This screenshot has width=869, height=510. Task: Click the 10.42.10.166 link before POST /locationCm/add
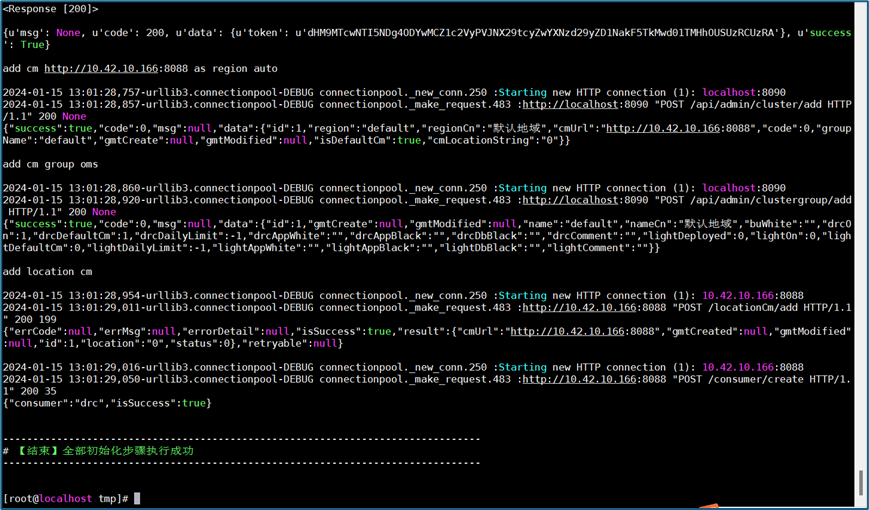[579, 307]
